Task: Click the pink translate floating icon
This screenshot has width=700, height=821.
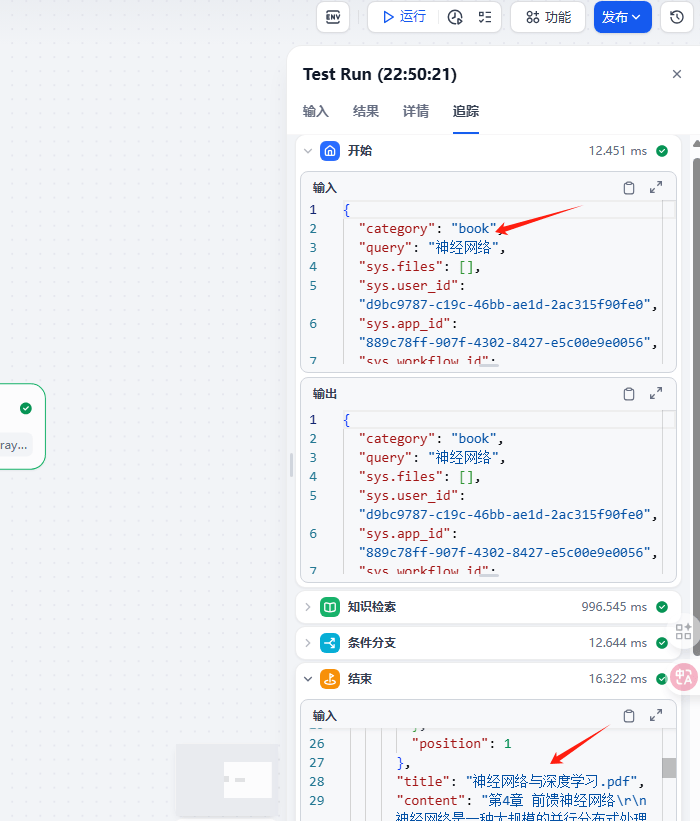Action: point(684,678)
